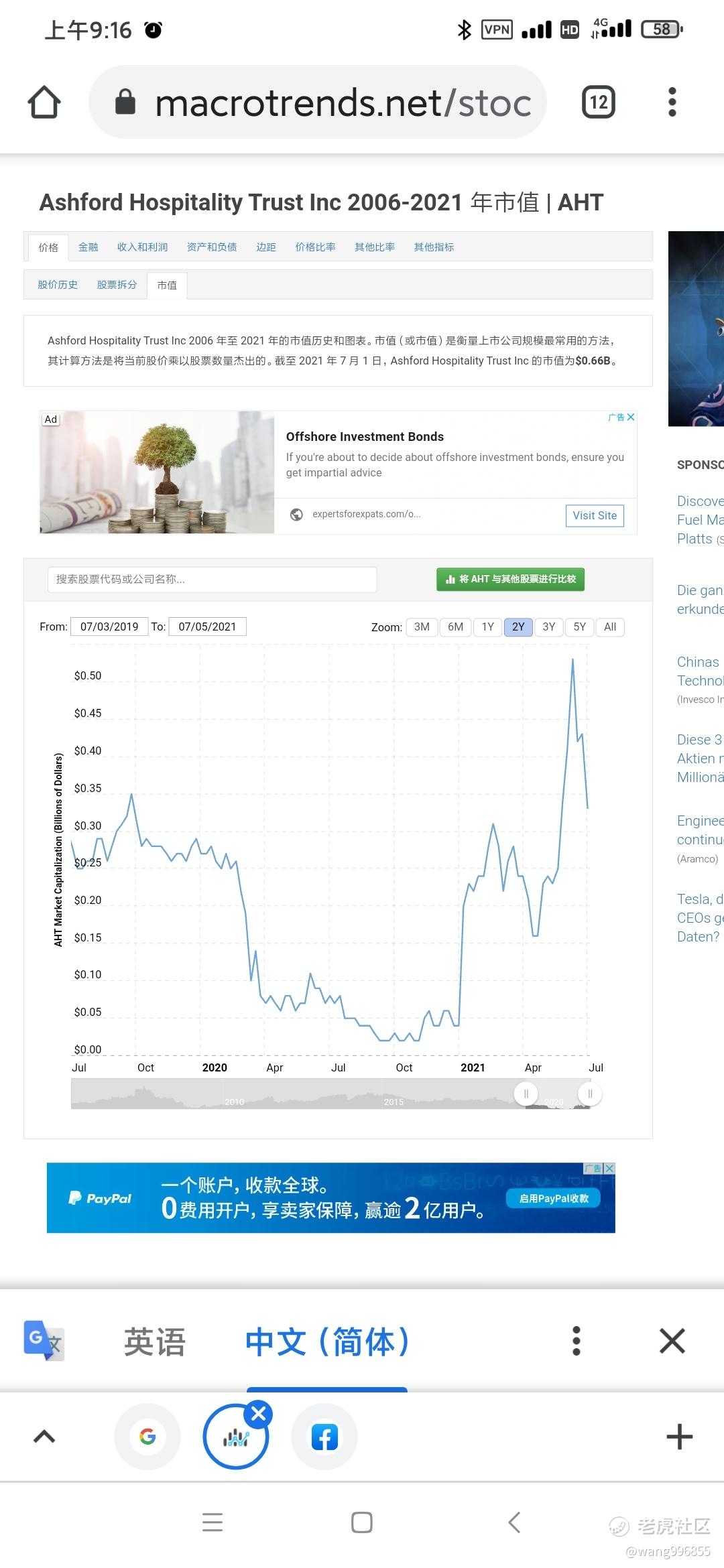Screen dimensions: 724x1568
Task: Close the PayPal banner ad
Action: point(609,1168)
